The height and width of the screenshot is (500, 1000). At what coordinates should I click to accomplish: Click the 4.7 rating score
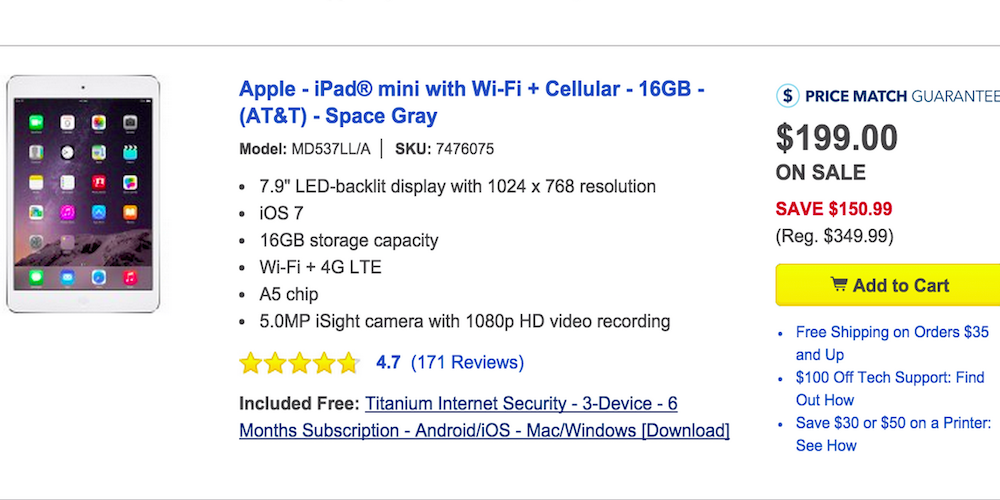point(389,362)
